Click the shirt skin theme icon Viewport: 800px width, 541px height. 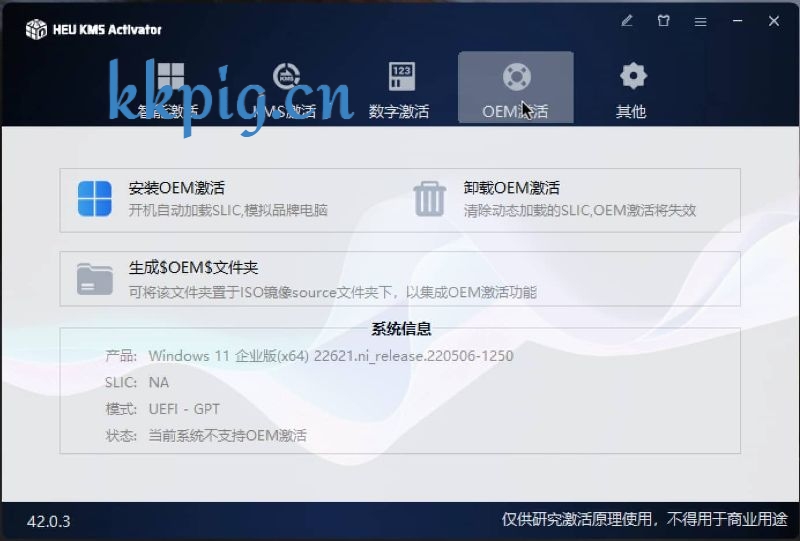pos(663,21)
